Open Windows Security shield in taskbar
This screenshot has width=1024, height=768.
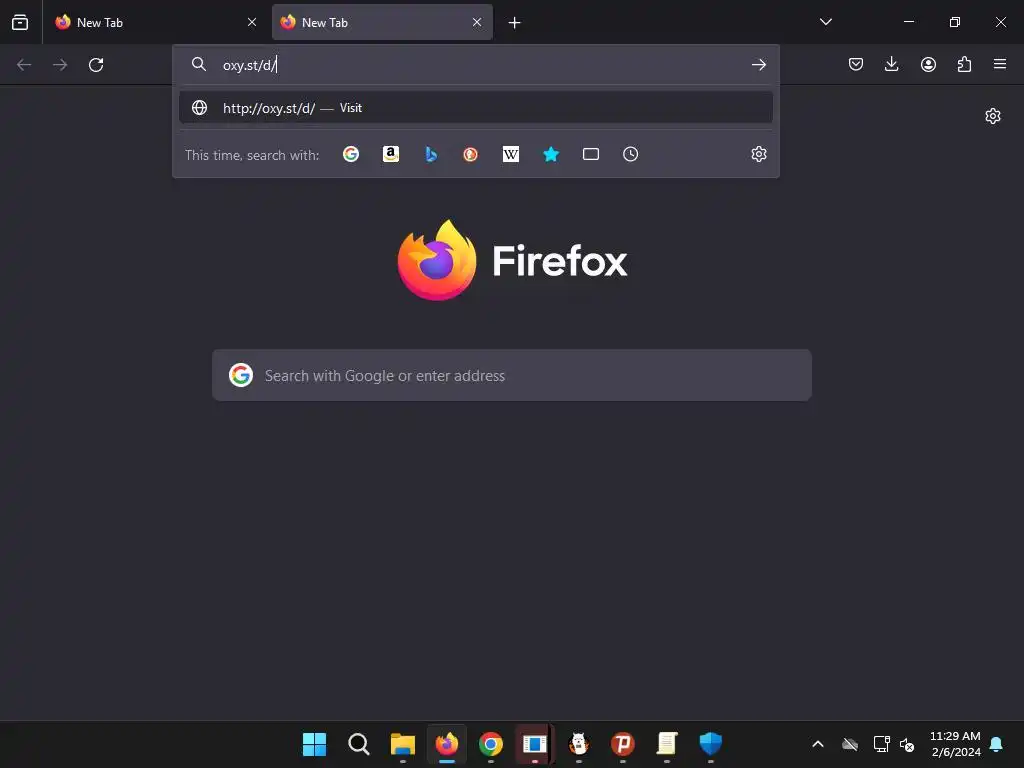[x=711, y=744]
